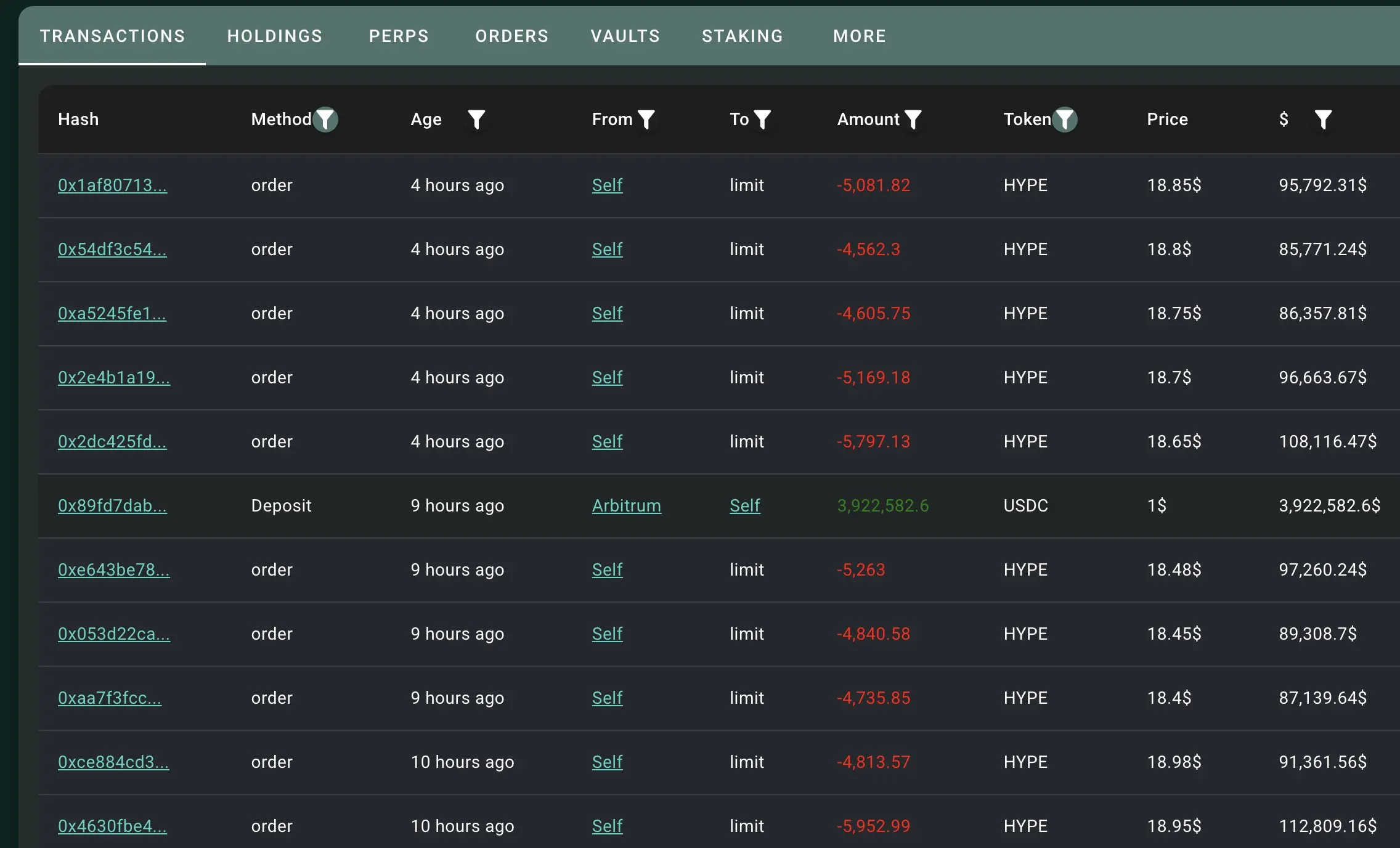Switch to the HOLDINGS tab
Screen dimensions: 1400x848
pos(274,36)
